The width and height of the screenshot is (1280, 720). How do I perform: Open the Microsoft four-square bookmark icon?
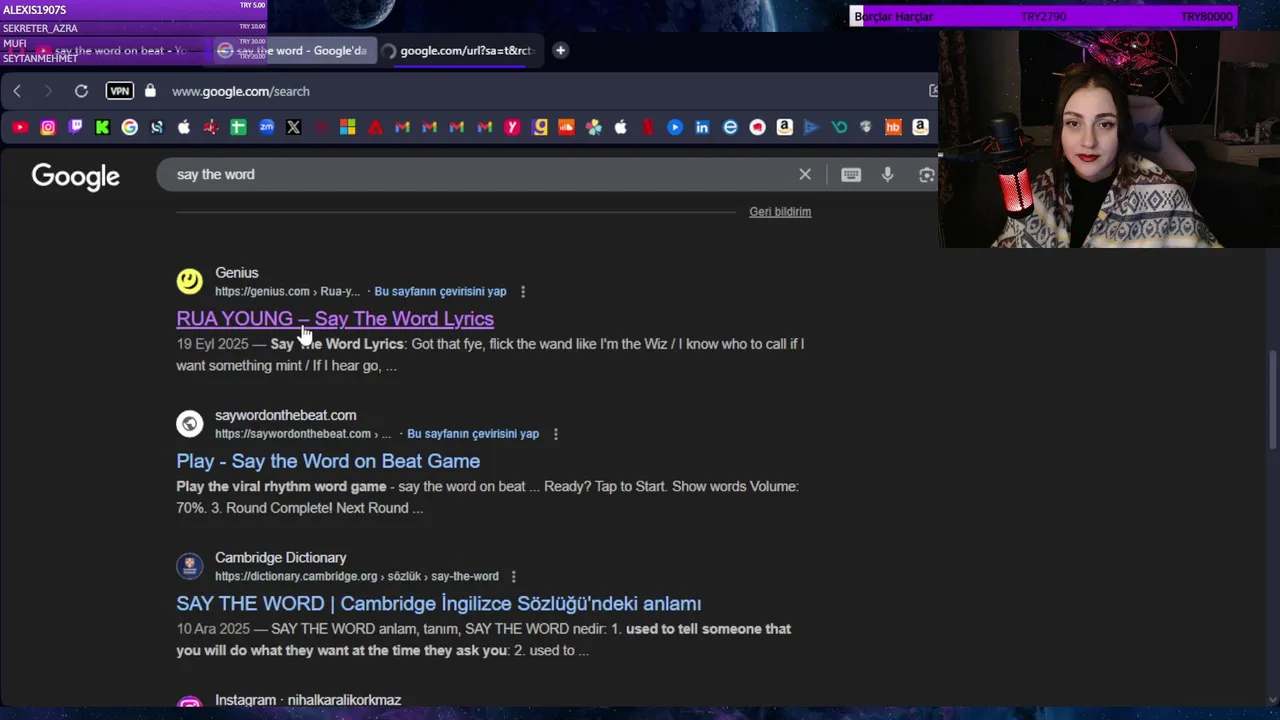[347, 127]
